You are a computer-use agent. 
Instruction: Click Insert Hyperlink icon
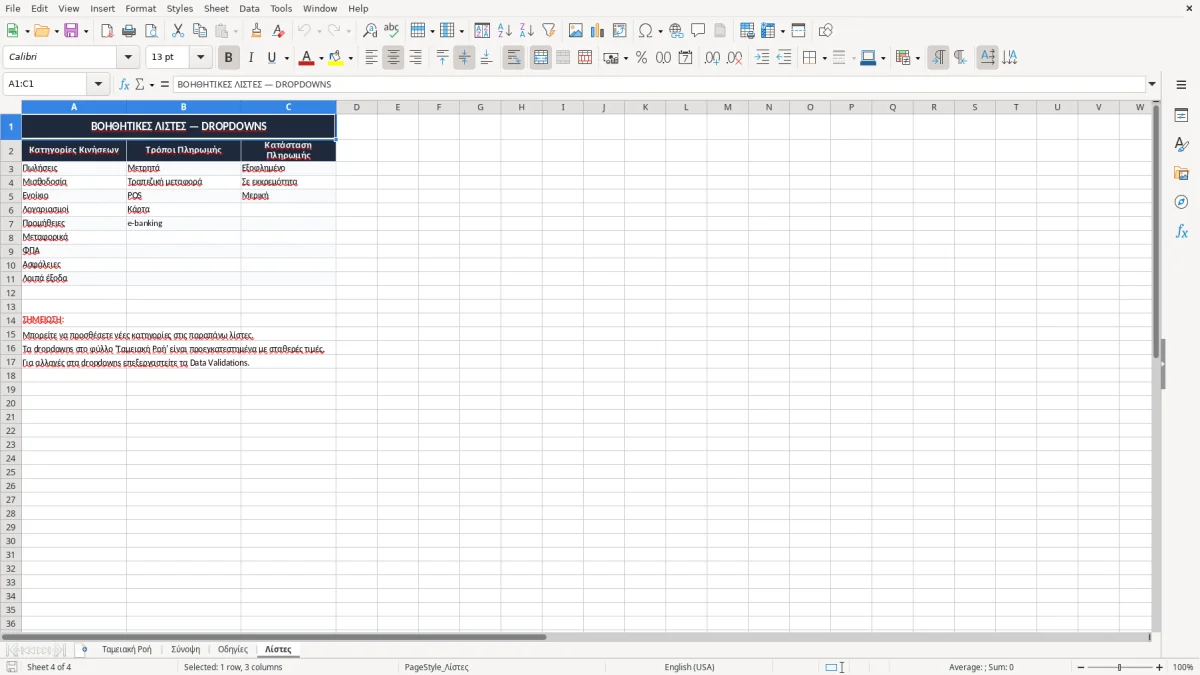[x=676, y=31]
